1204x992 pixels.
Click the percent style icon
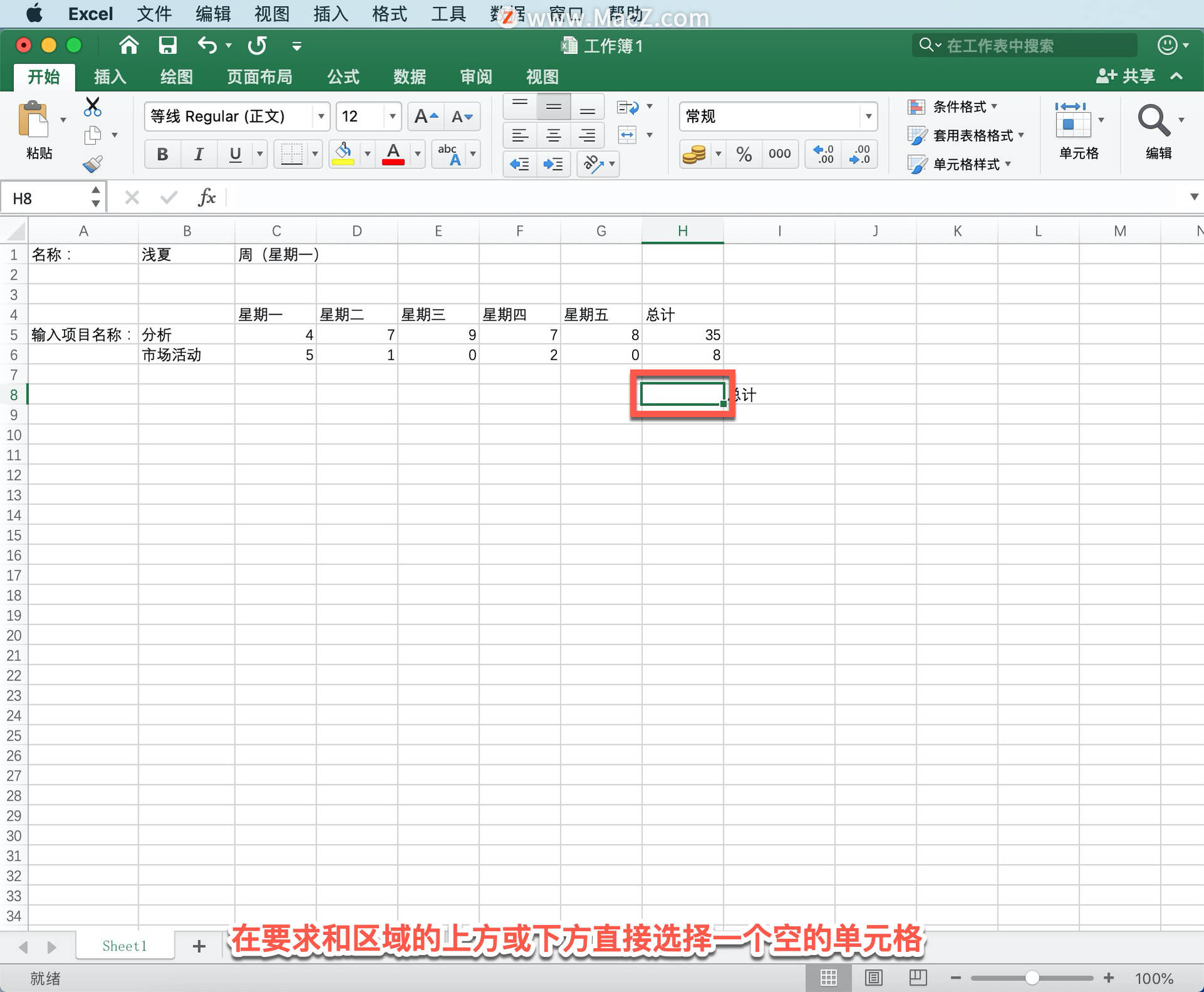[744, 154]
